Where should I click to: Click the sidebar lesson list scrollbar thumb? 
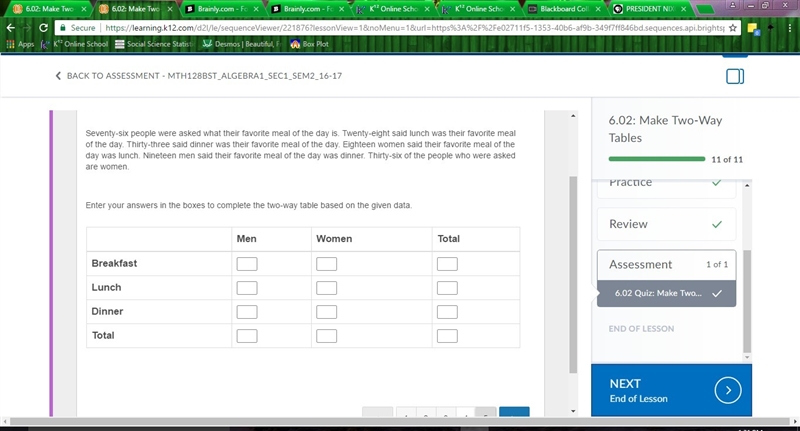747,301
